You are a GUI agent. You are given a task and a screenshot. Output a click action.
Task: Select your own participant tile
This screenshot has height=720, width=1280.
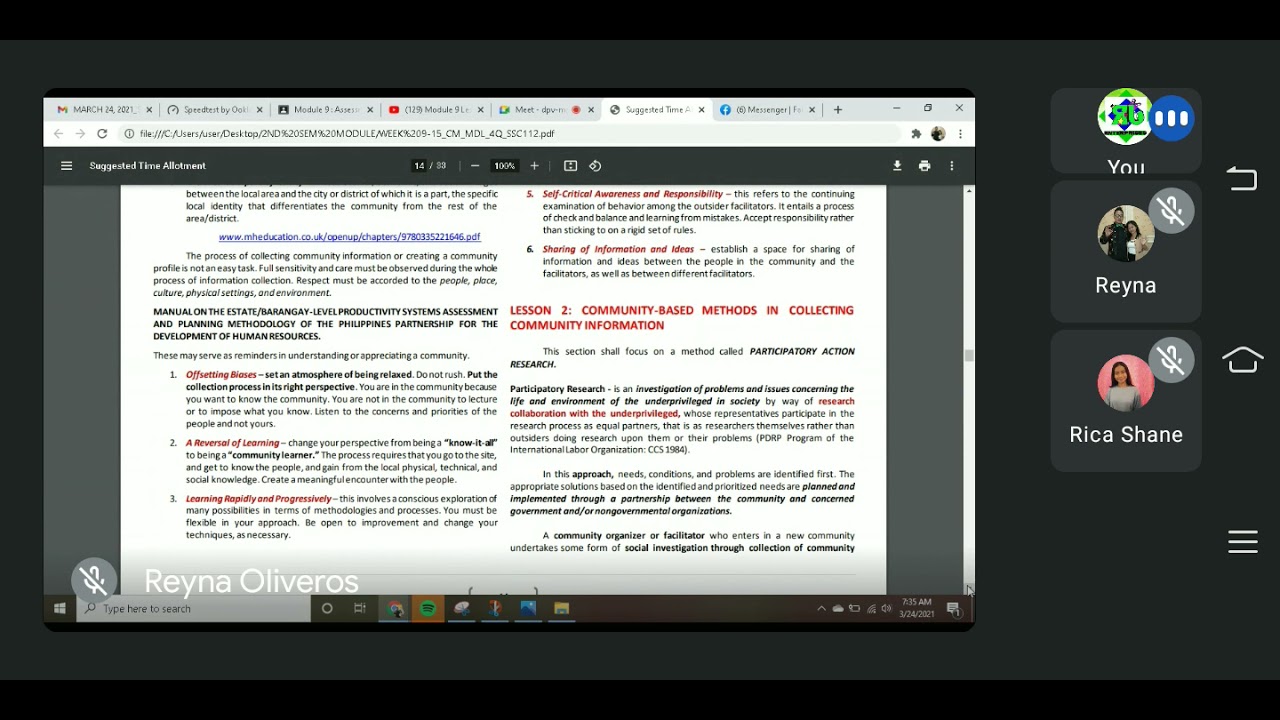click(1126, 132)
